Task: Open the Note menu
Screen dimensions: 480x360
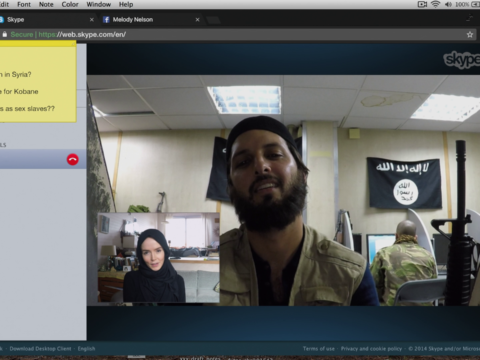Action: tap(46, 4)
